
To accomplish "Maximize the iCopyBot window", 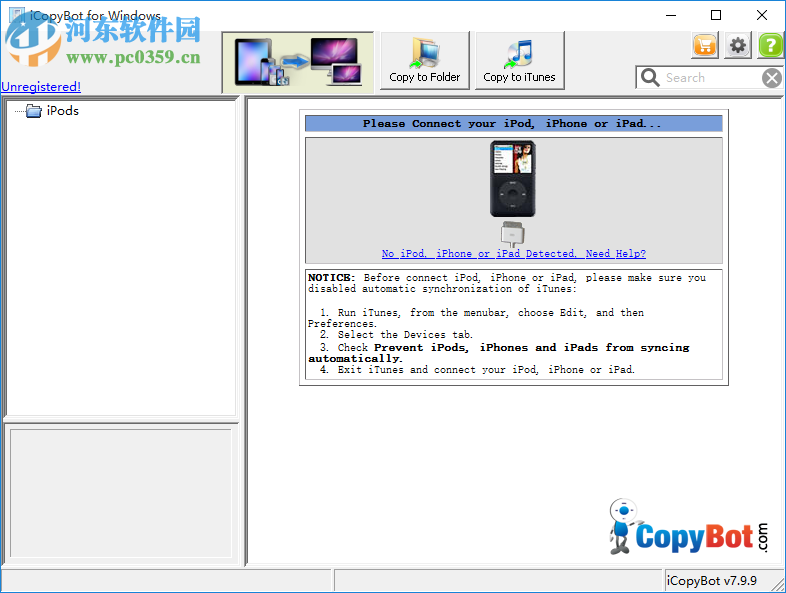I will coord(716,15).
